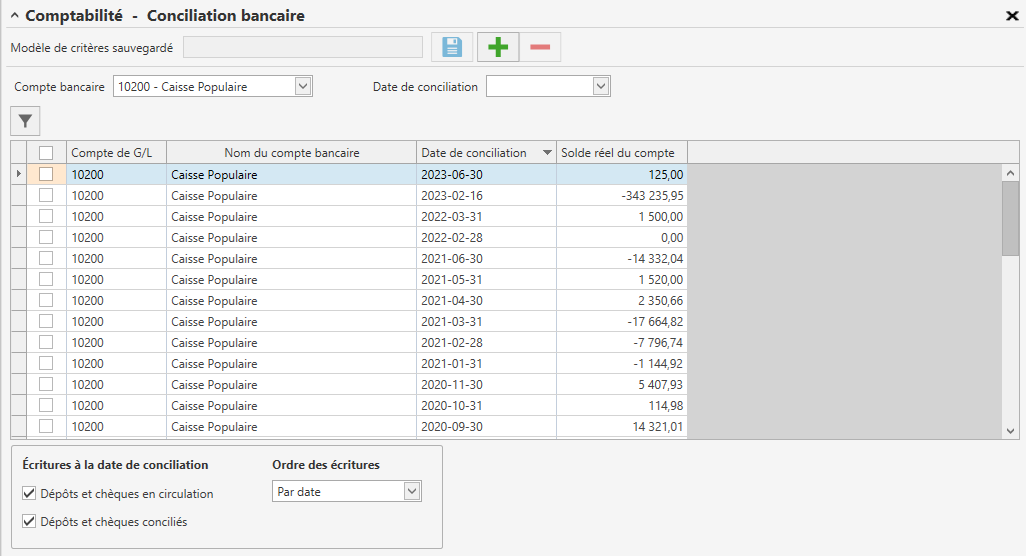
Task: Click the Modèle de critères sauvegardé field
Action: tap(303, 47)
